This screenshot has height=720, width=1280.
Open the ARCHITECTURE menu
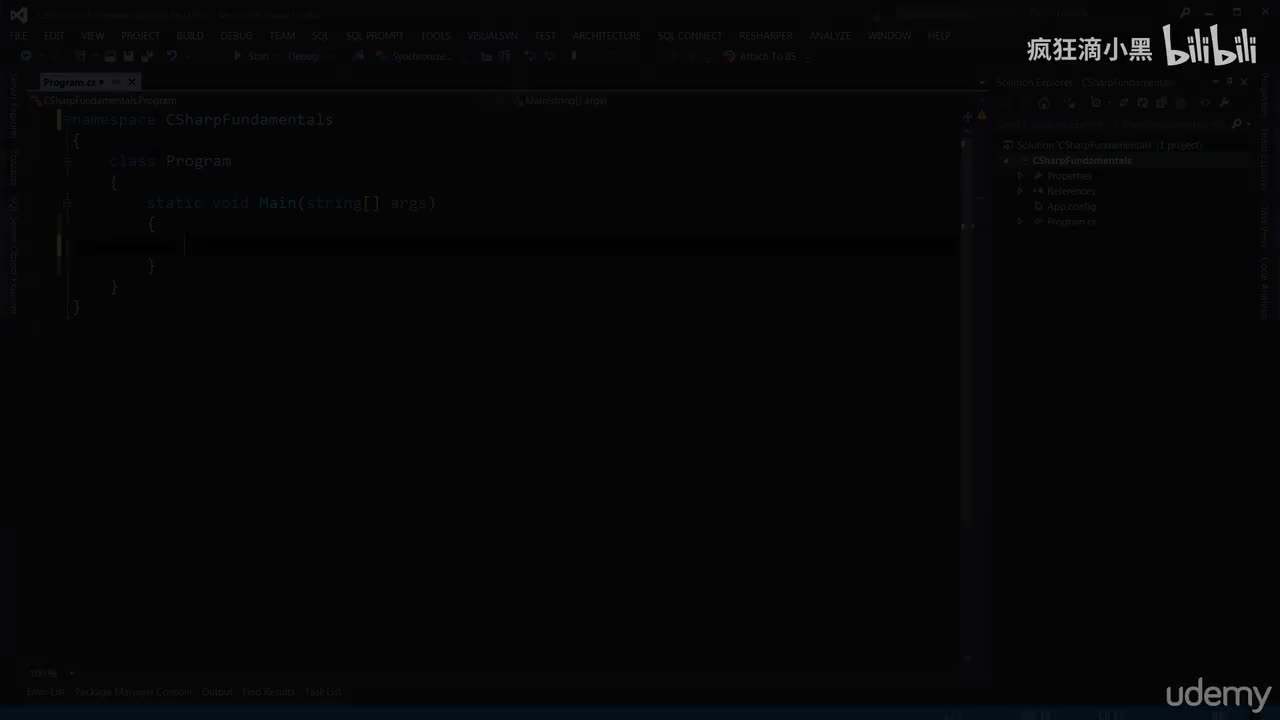pyautogui.click(x=607, y=36)
